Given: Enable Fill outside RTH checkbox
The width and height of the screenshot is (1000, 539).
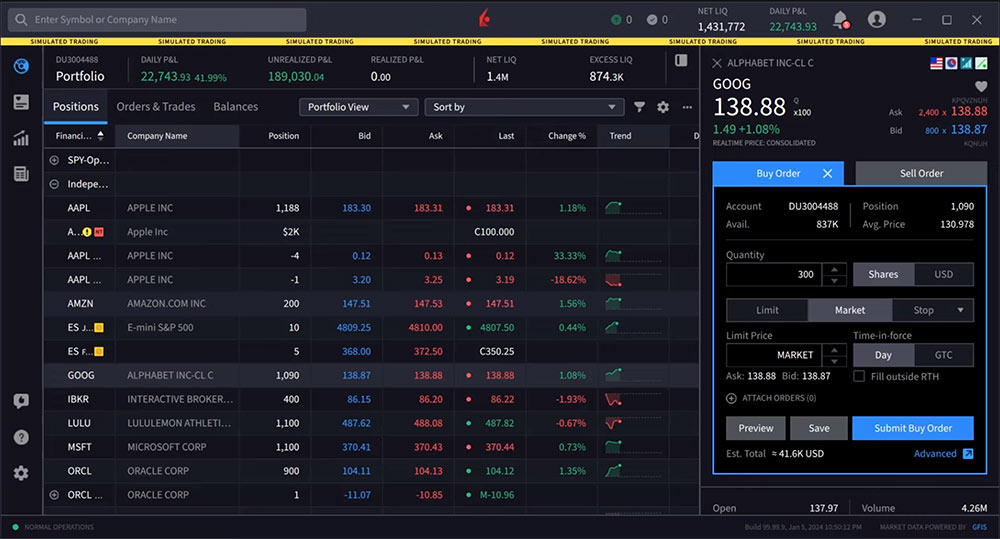Looking at the screenshot, I should (859, 376).
